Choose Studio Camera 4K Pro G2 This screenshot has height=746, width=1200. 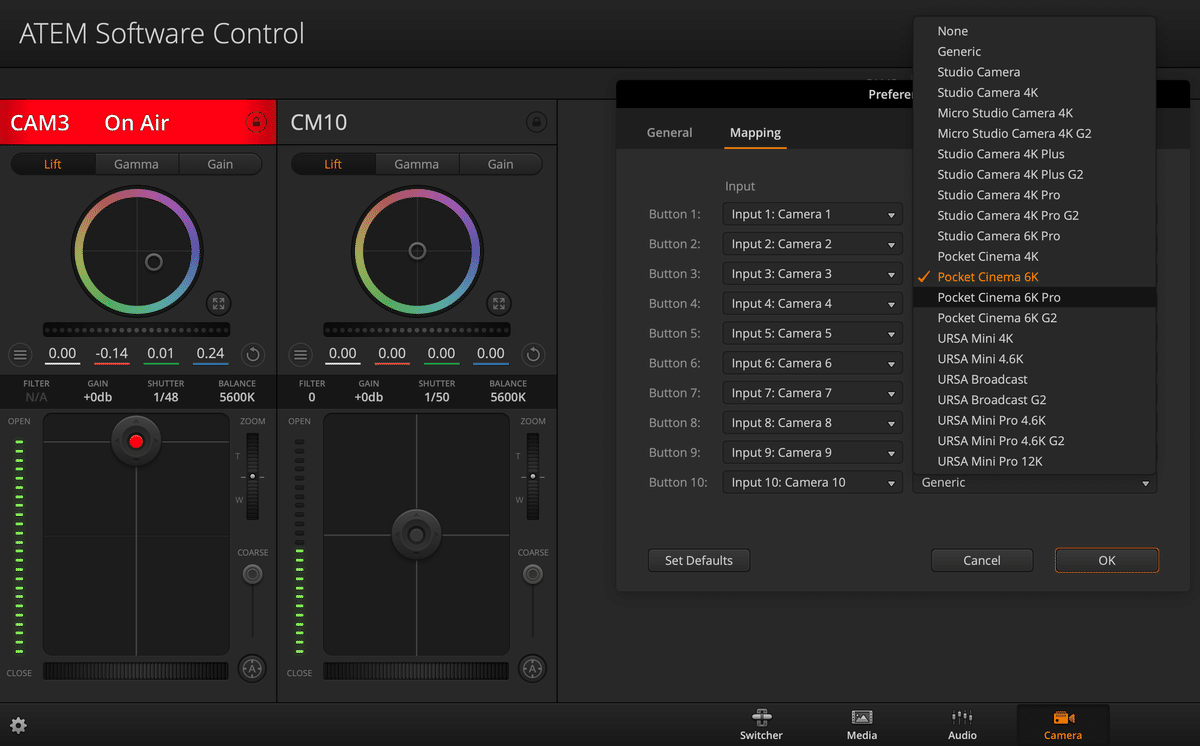1034,215
